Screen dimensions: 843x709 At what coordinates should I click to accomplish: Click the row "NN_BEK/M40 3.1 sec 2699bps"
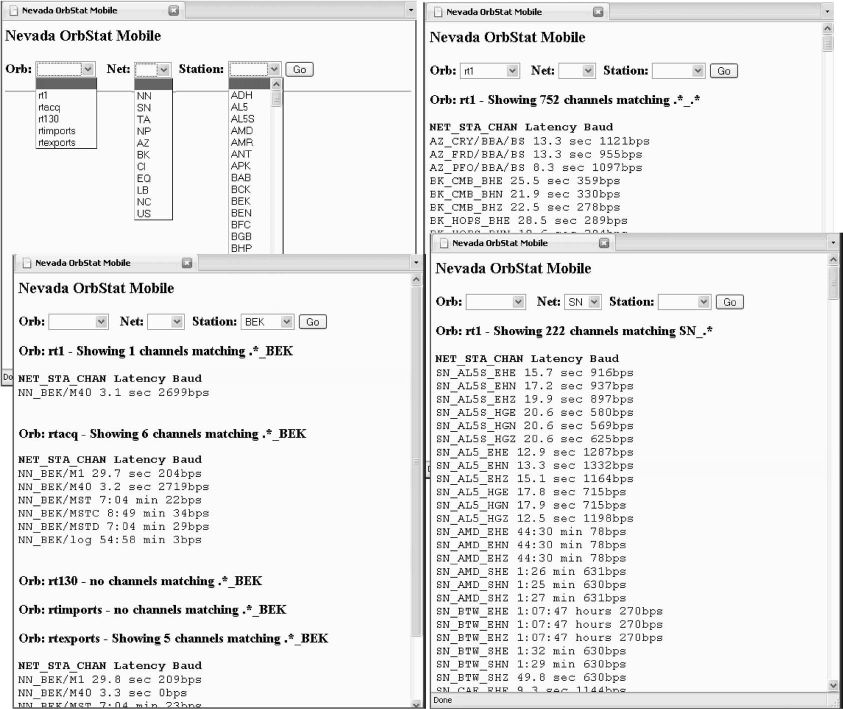point(113,392)
